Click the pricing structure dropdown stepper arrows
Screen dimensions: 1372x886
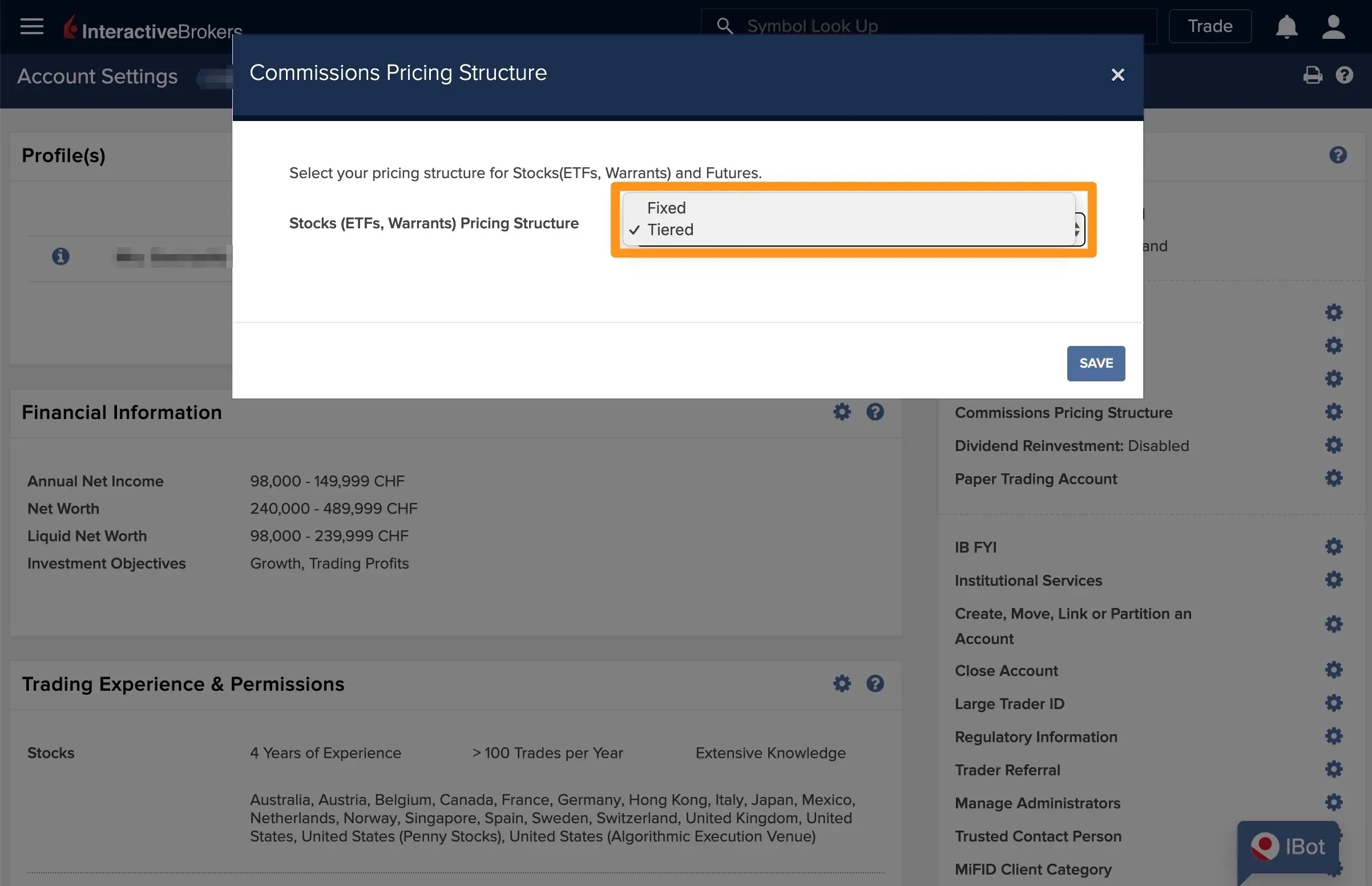pyautogui.click(x=1077, y=229)
